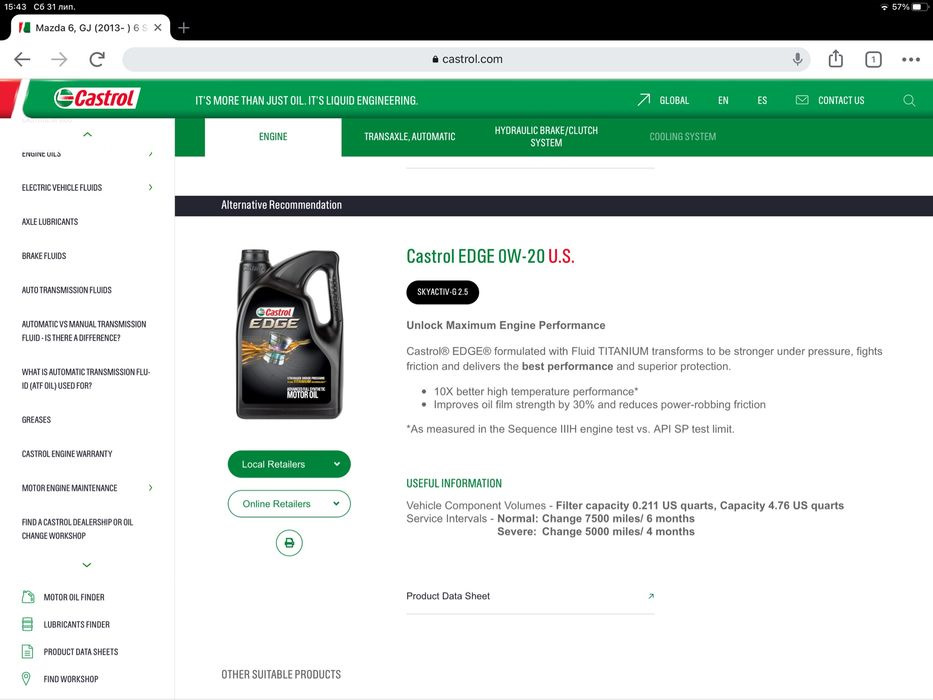Click the Alternative Recommendation header

281,205
